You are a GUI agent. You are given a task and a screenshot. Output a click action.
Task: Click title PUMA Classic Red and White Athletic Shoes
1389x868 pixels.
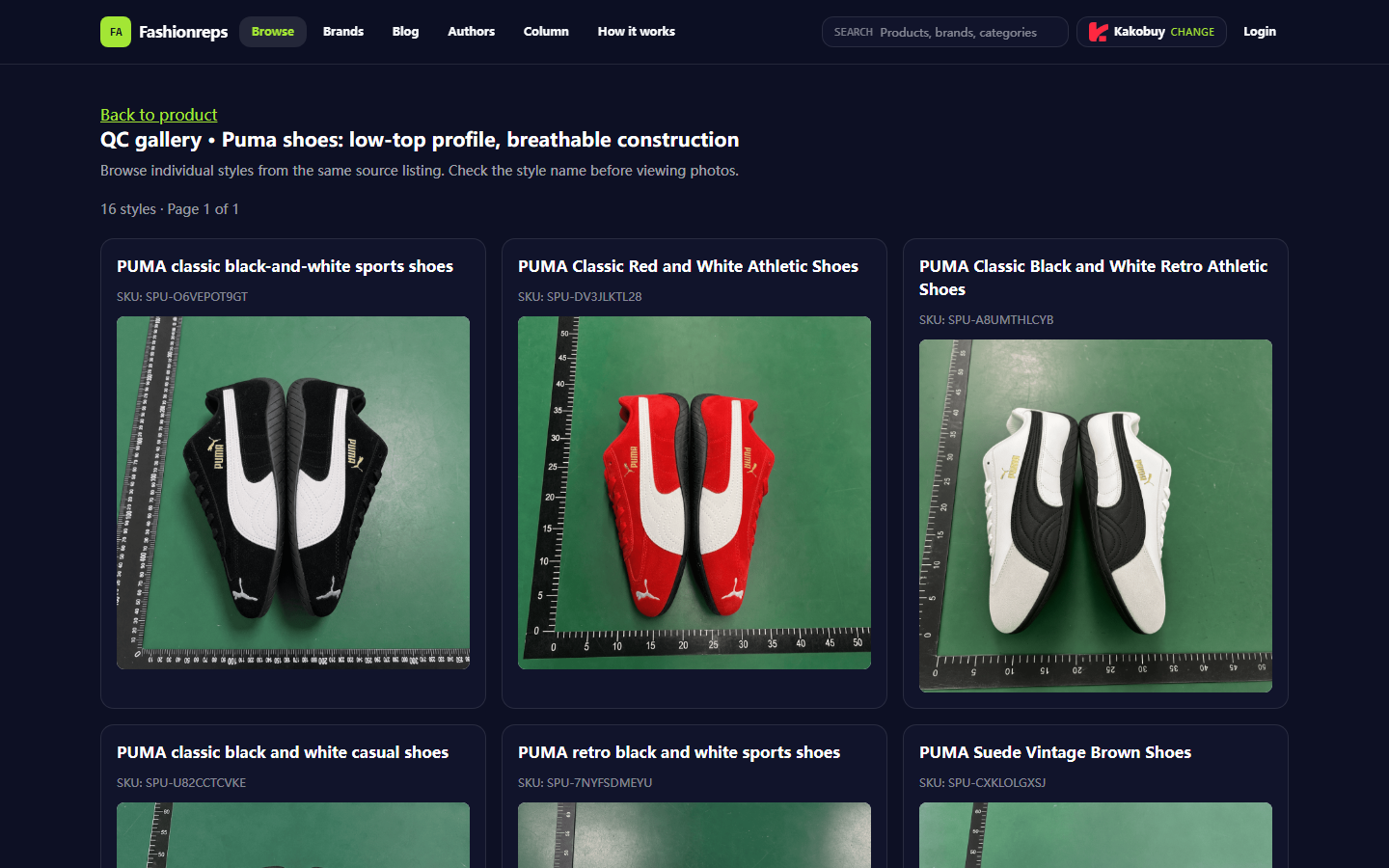[688, 266]
